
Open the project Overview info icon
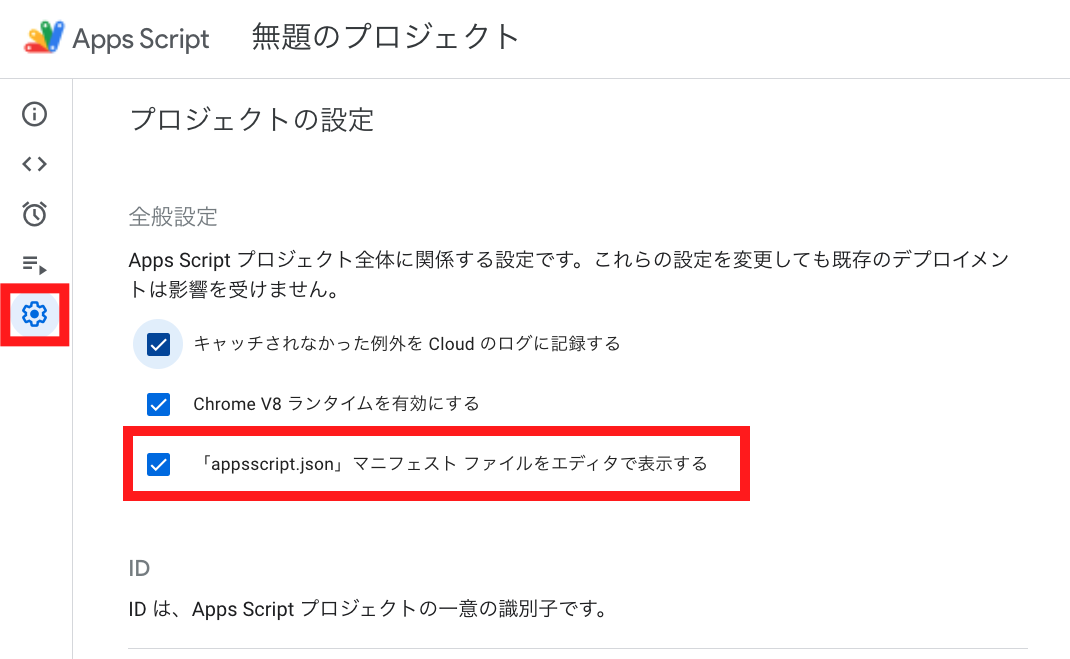[34, 114]
